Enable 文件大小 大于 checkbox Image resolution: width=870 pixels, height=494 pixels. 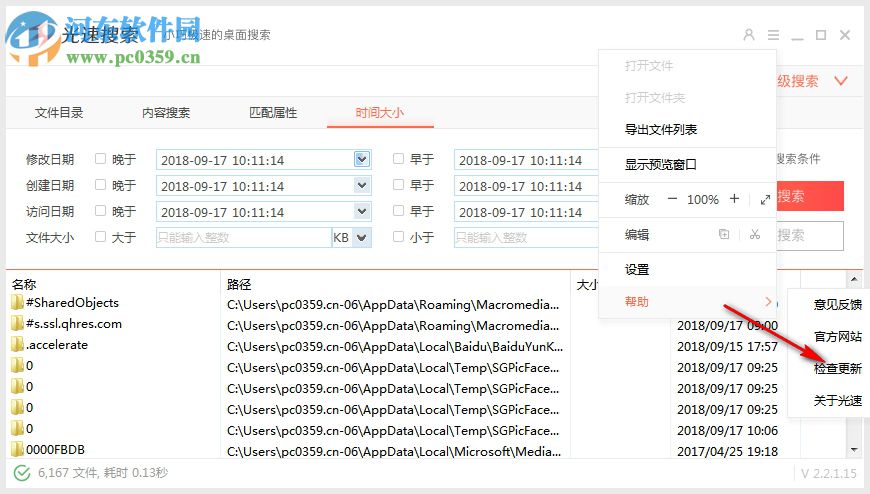point(100,236)
